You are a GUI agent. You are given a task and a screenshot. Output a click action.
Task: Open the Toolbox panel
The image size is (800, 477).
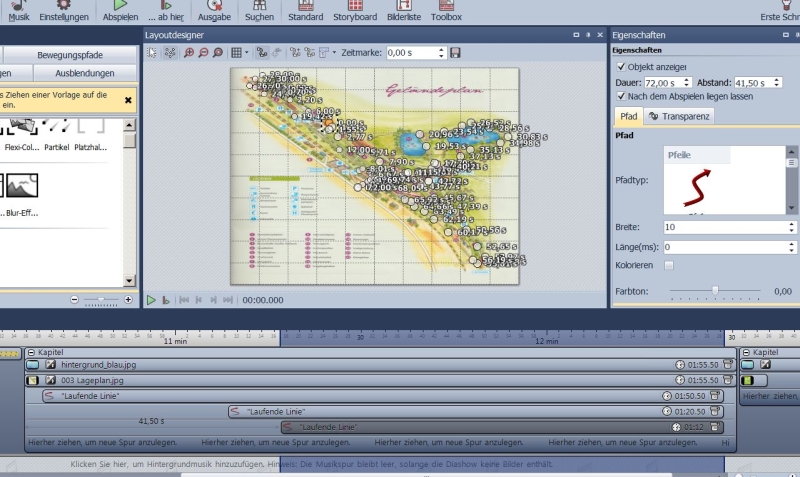pos(446,11)
